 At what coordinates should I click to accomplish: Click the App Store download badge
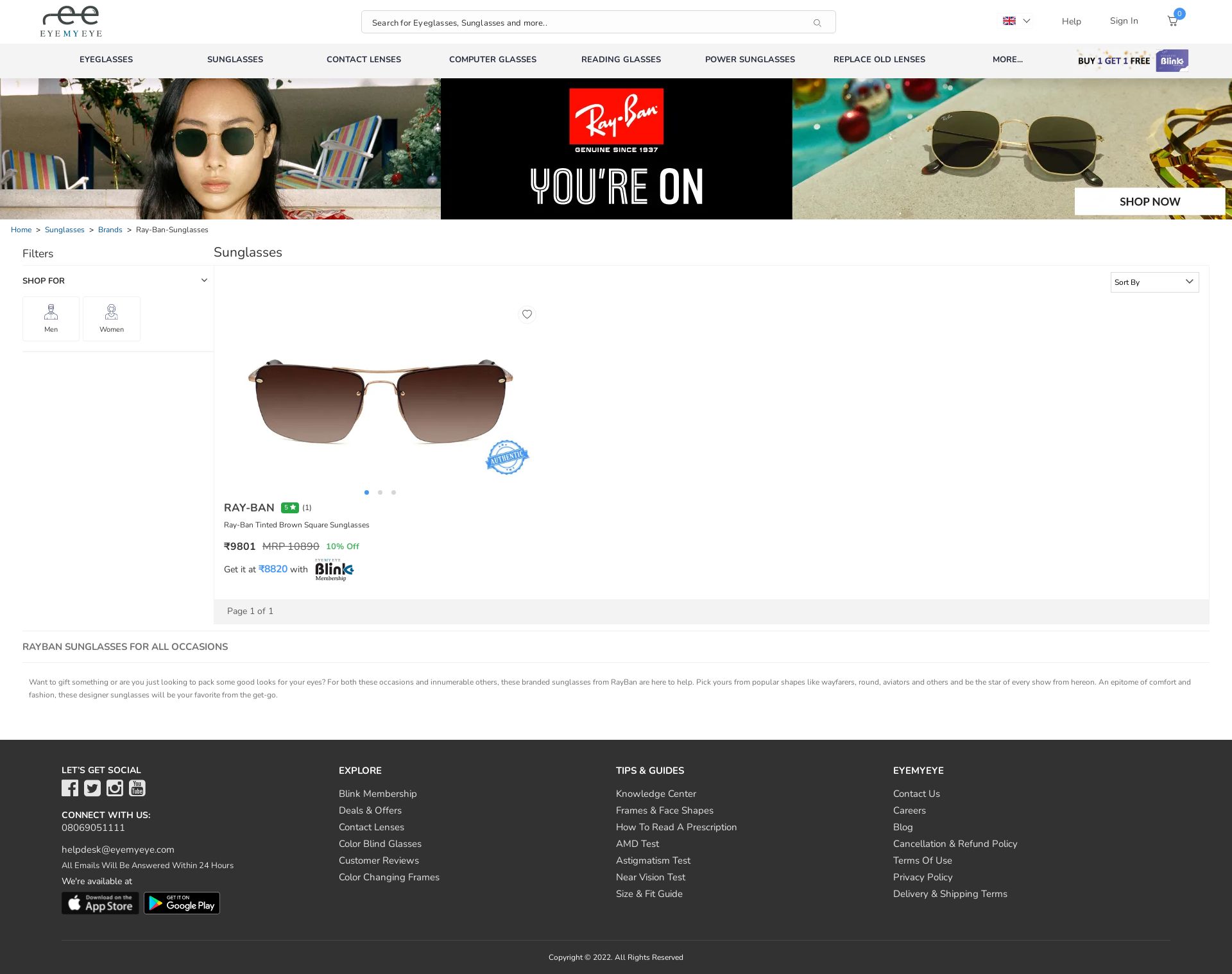point(100,903)
